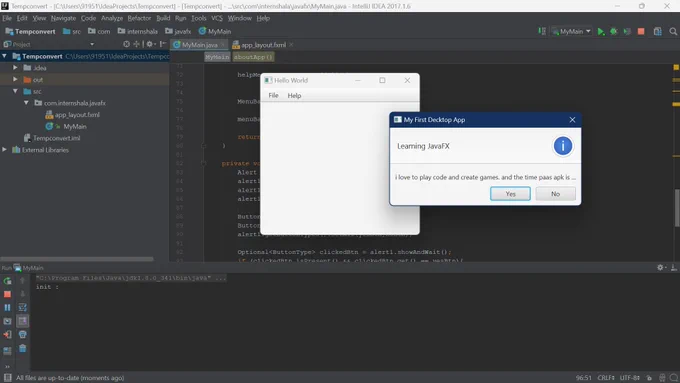Clear the console with trash icon
Image resolution: width=680 pixels, height=383 pixels.
click(23, 348)
